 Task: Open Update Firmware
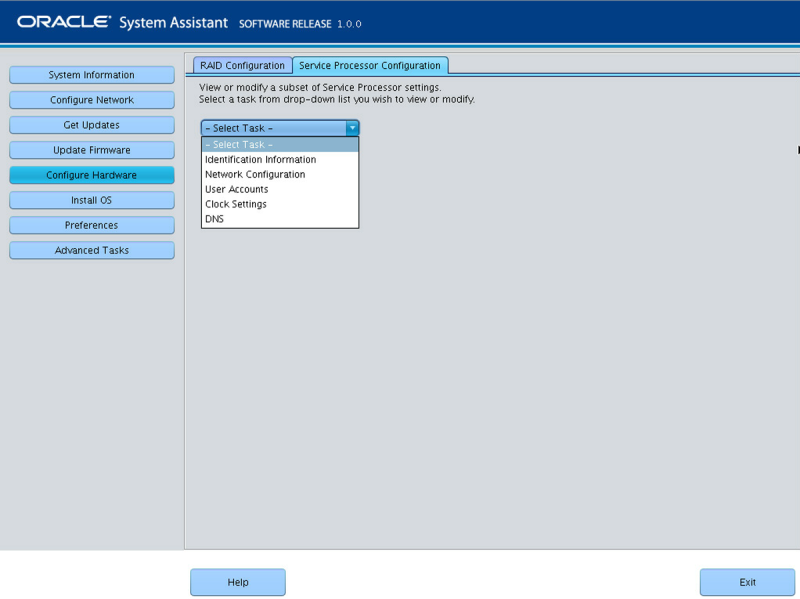pyautogui.click(x=92, y=150)
